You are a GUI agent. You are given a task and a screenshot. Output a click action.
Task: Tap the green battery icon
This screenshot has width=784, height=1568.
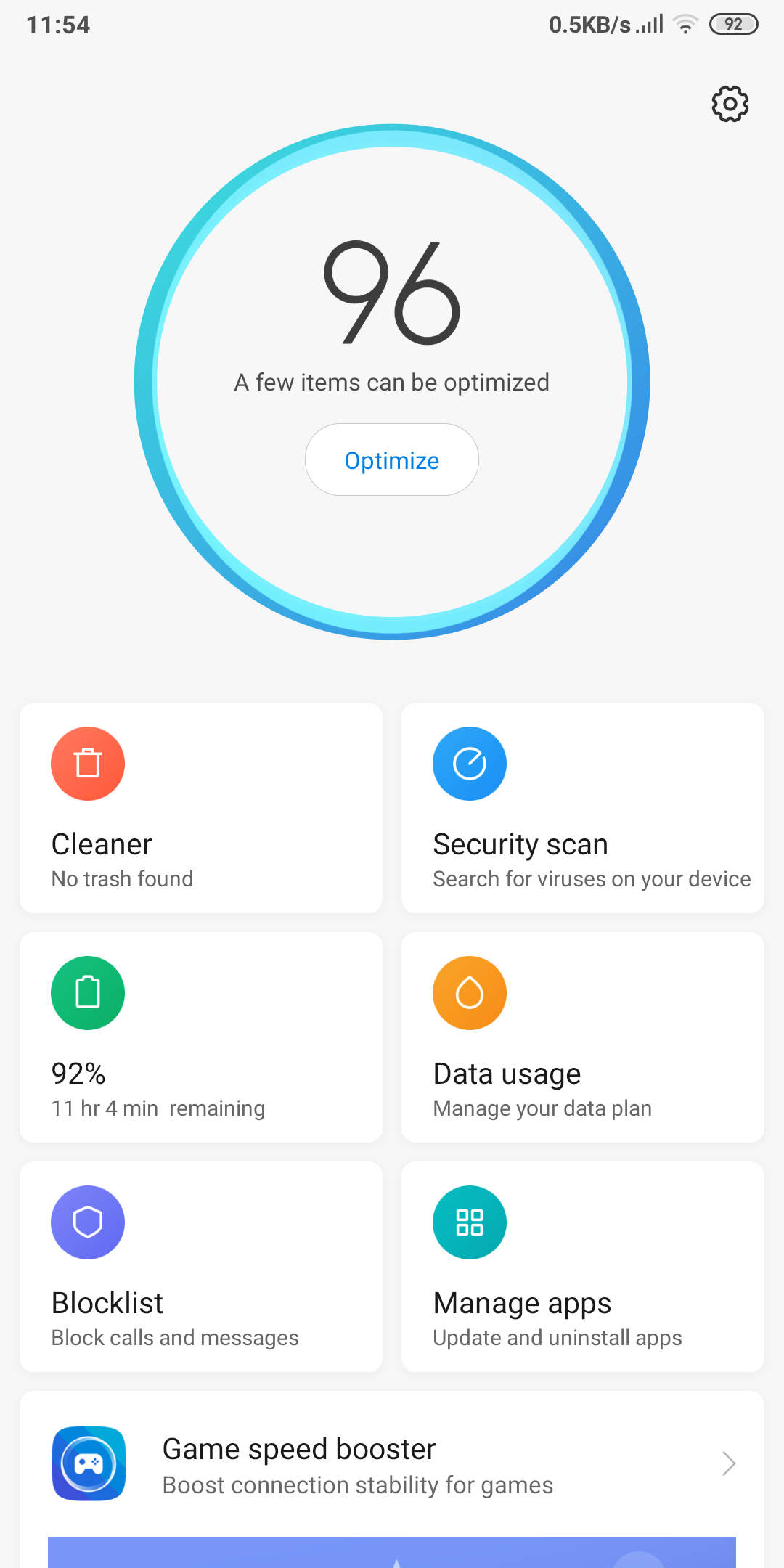pos(88,993)
